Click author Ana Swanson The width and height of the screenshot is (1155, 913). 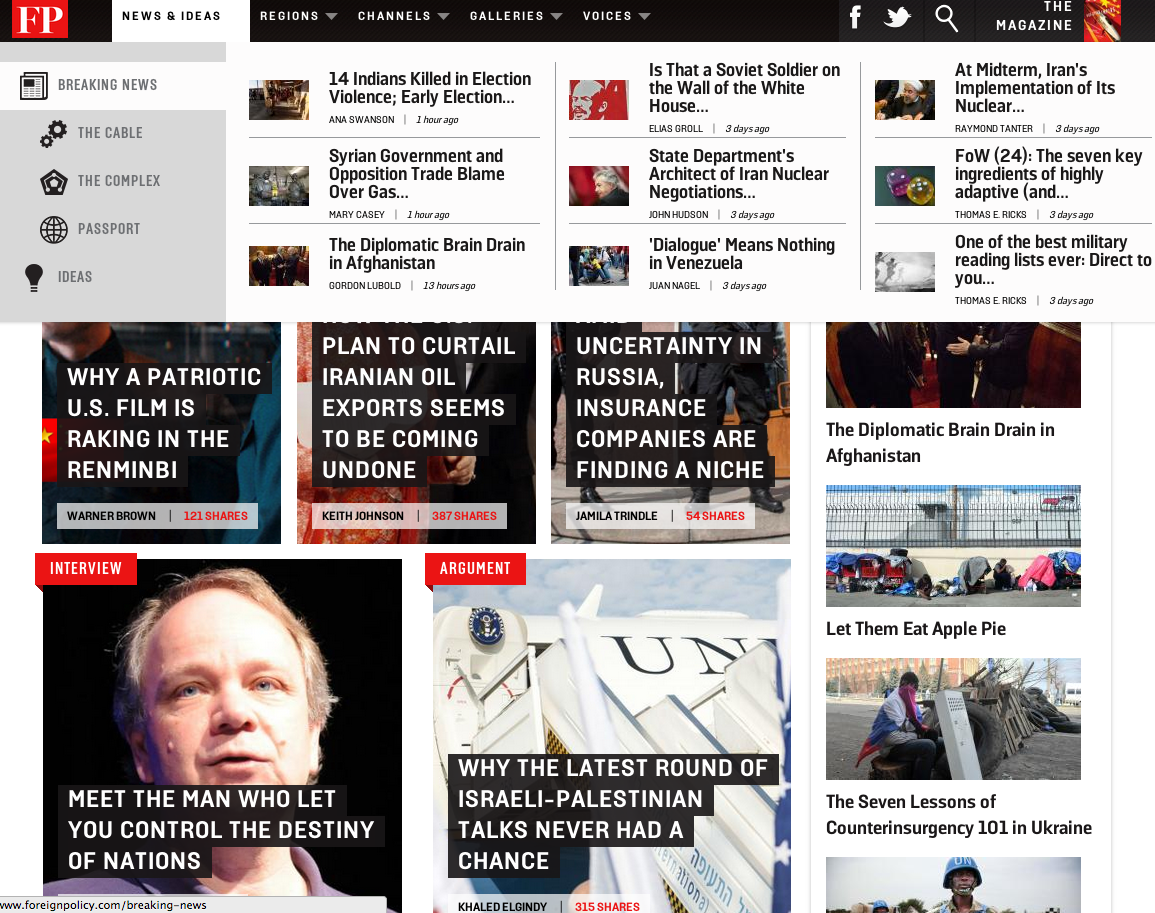362,119
